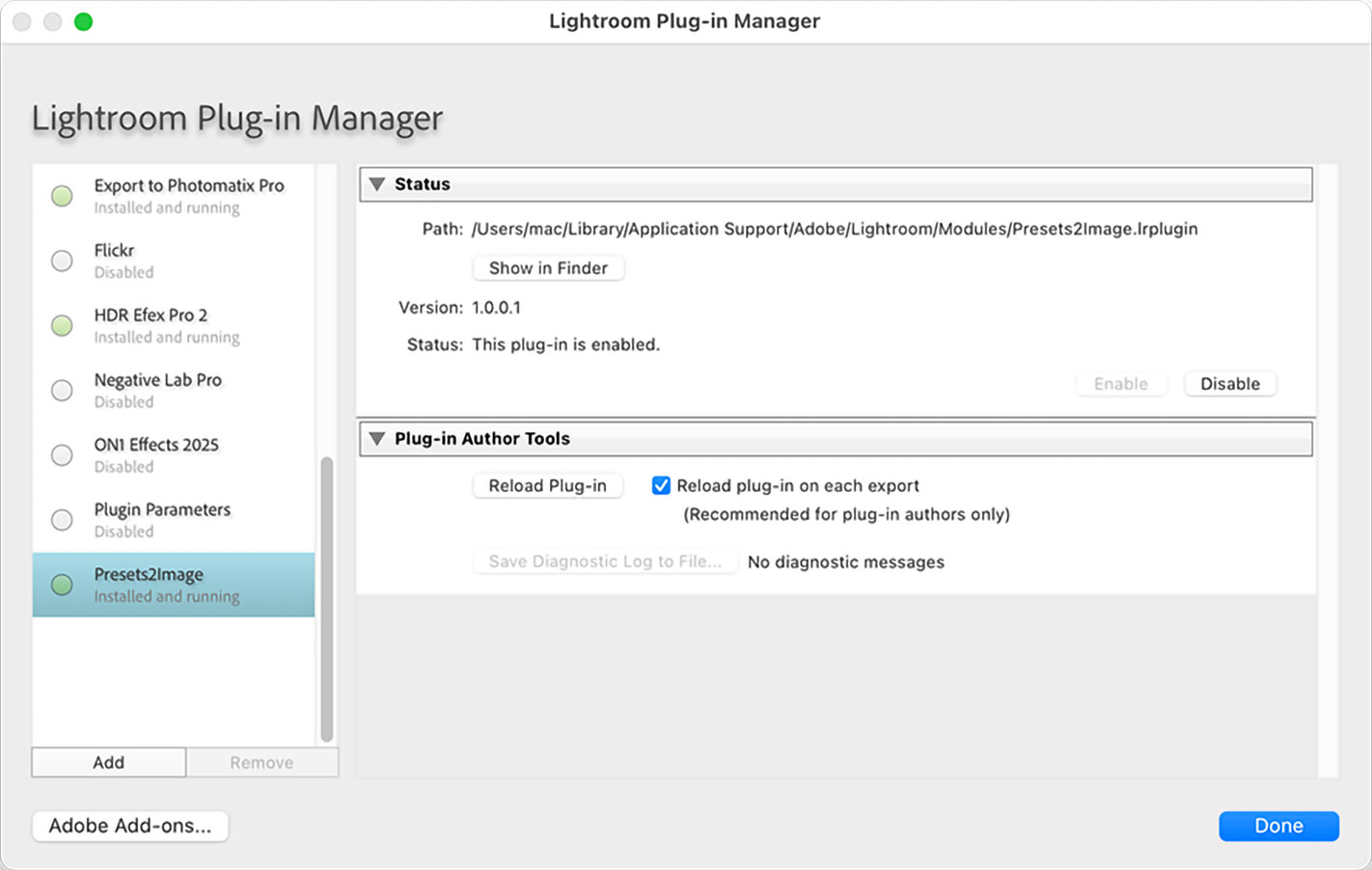Click the status circle next to ON1 Effects 2025
Screen dimensions: 1372x870
click(62, 454)
